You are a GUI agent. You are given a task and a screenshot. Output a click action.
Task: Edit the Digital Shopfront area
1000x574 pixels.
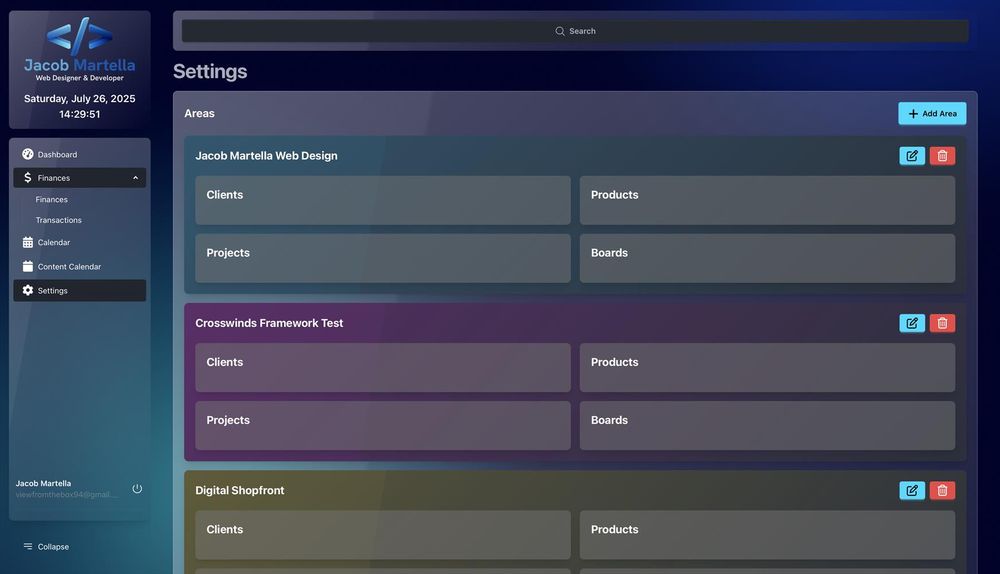[x=912, y=490]
